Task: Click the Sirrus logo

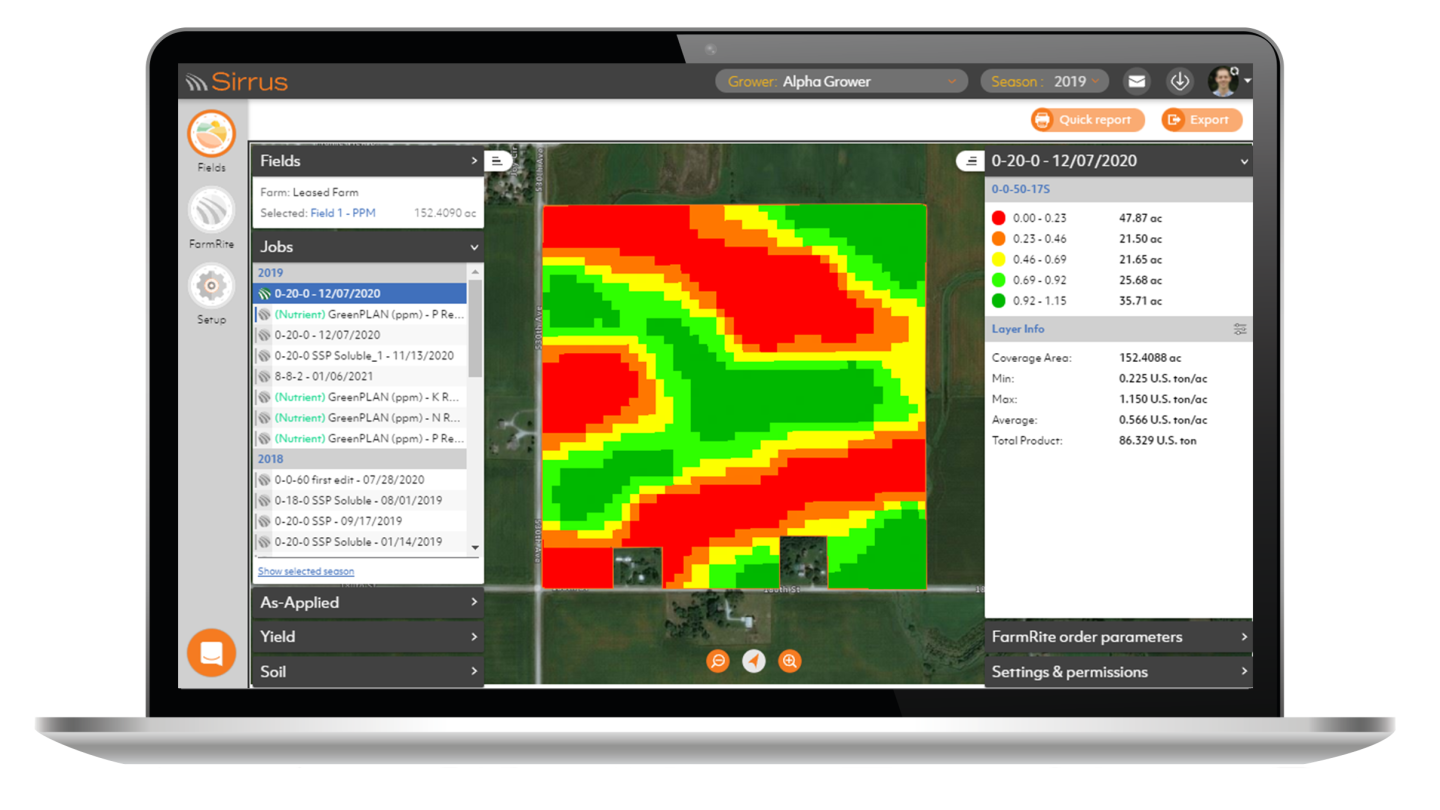Action: pyautogui.click(x=237, y=82)
